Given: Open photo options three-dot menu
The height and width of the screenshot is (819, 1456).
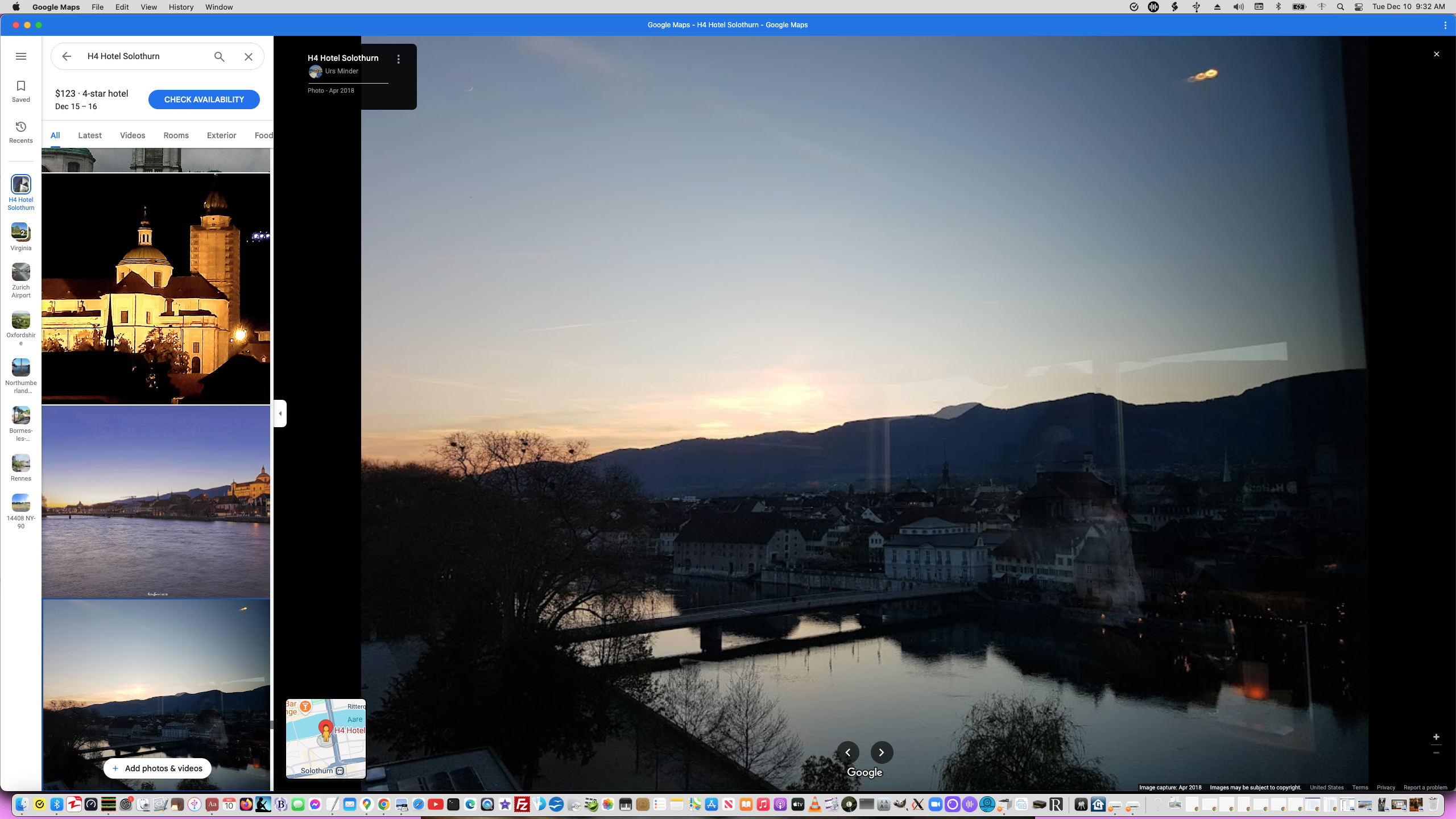Looking at the screenshot, I should coord(399,59).
